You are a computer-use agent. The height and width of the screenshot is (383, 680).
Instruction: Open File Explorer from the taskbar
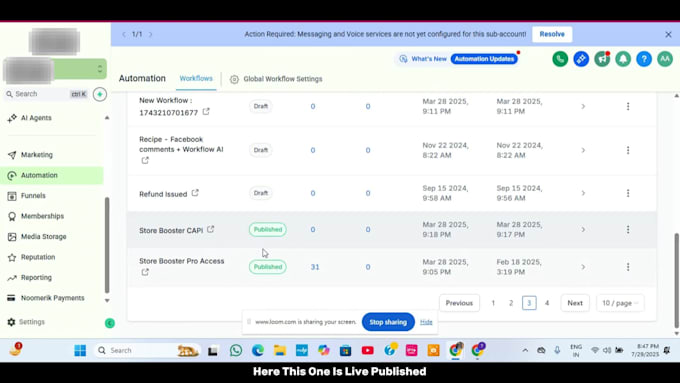pyautogui.click(x=280, y=350)
